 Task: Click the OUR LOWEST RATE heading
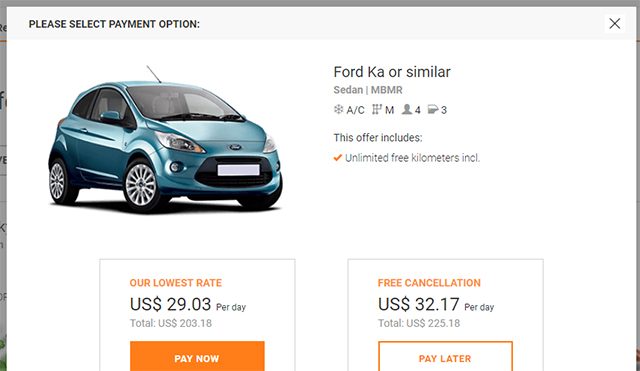click(176, 283)
